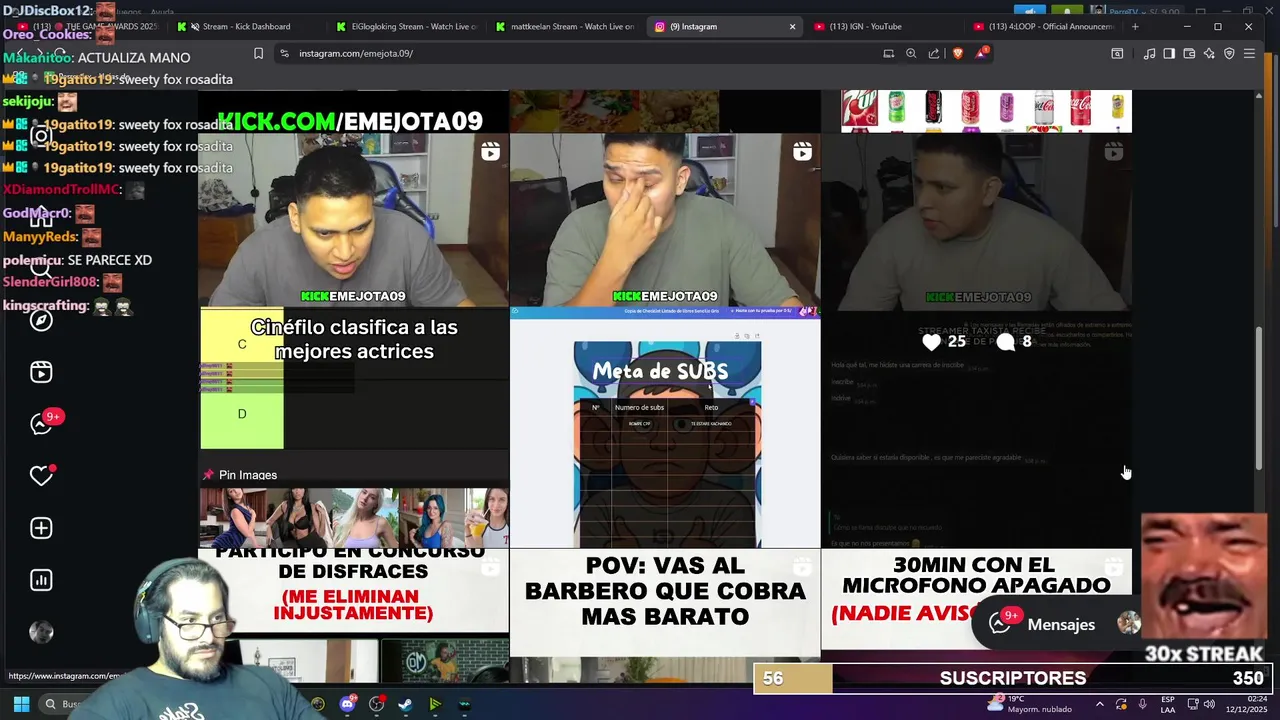Switch to ElGlogloking Stream tab

point(405,26)
